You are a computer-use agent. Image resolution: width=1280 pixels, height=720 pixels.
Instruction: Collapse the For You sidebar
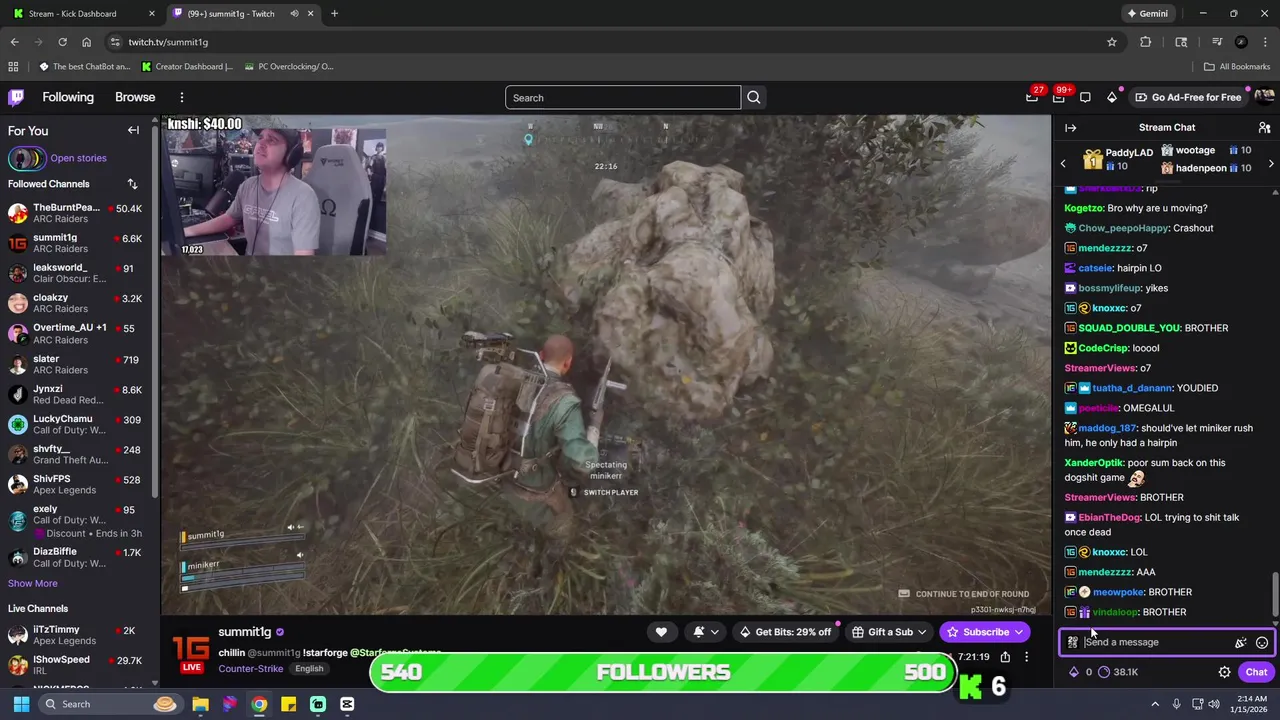(x=133, y=130)
